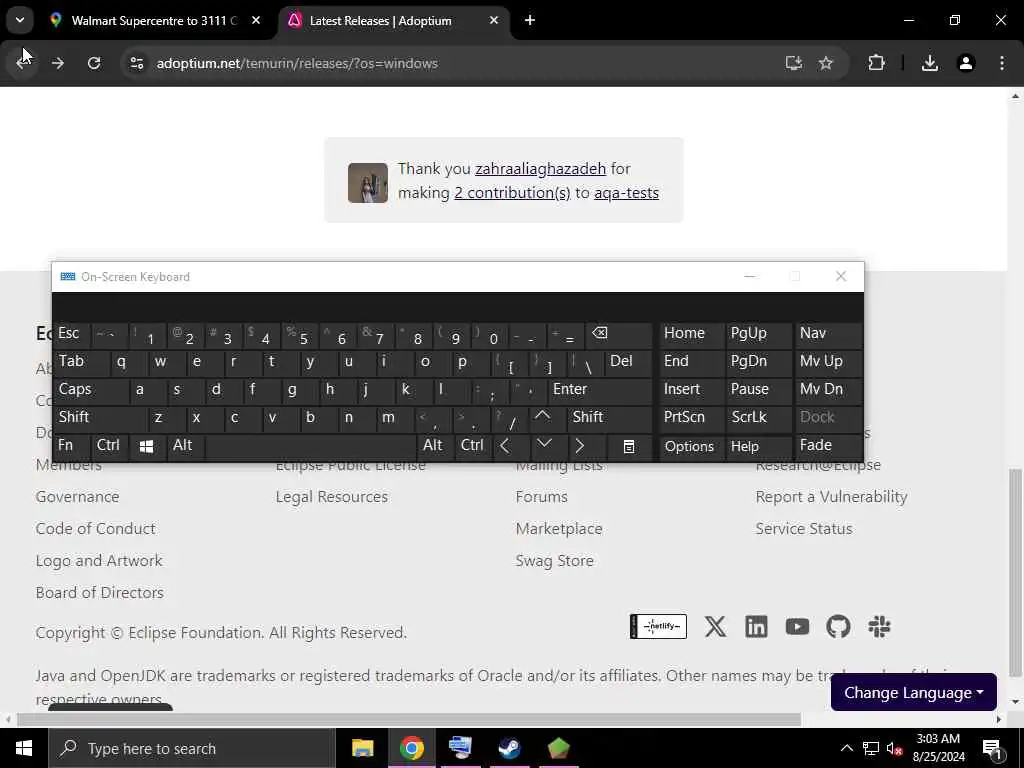Switch to the Walmart Supercentre tab
Viewport: 1024px width, 768px height.
(154, 20)
